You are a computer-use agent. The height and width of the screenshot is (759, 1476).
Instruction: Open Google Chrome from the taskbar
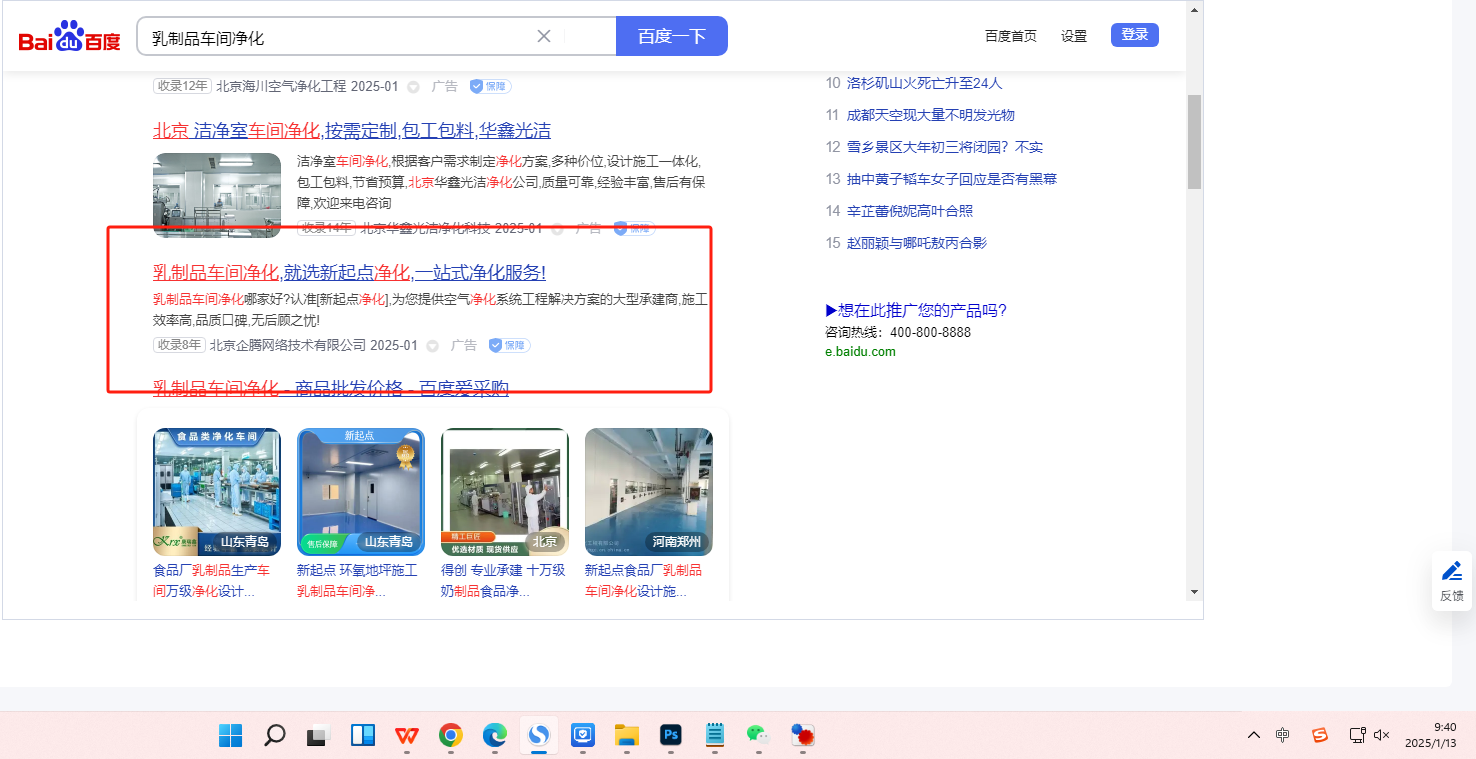tap(451, 736)
